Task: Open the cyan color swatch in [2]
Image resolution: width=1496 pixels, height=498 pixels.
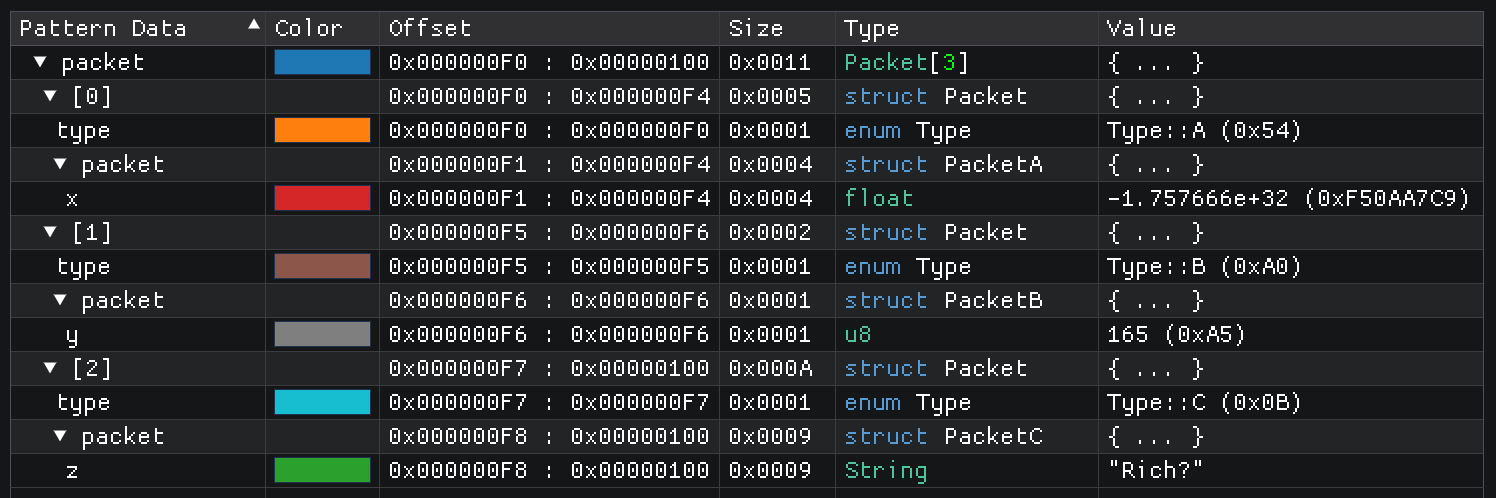Action: click(322, 402)
